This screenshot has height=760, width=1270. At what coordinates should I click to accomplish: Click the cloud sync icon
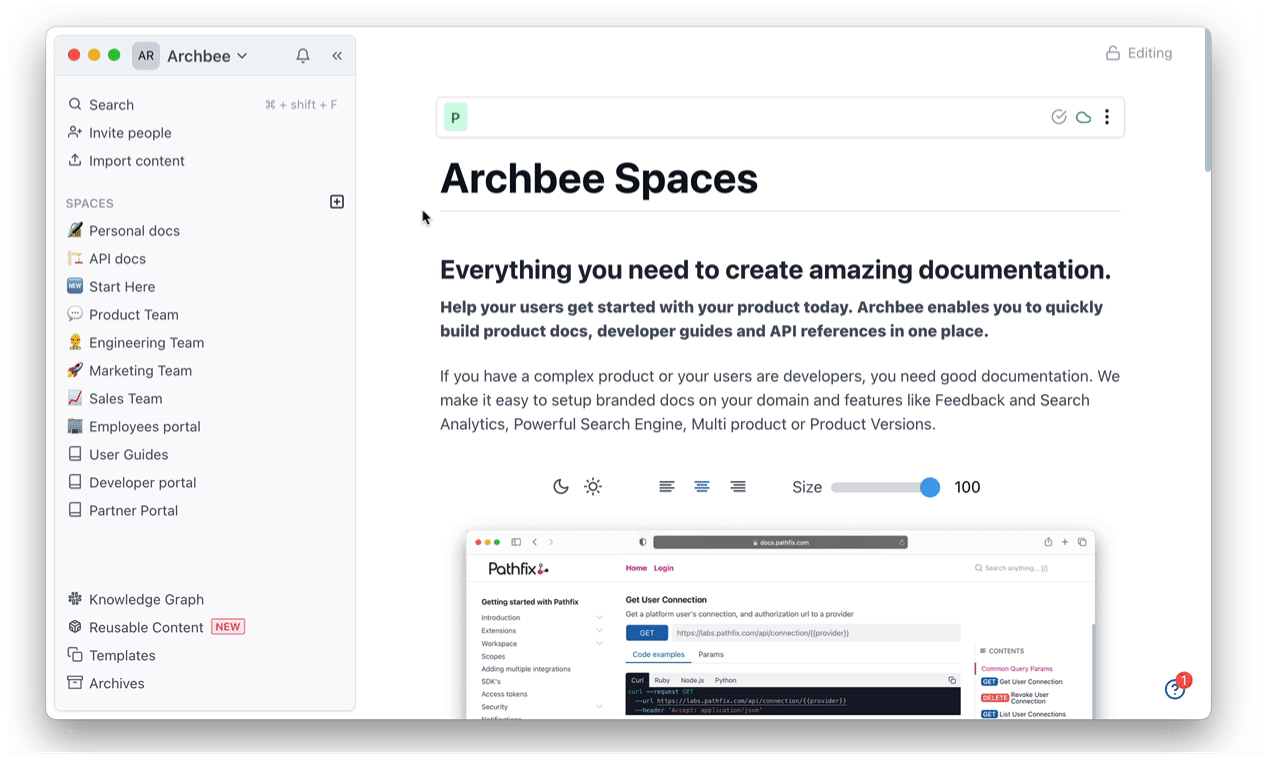(1083, 117)
